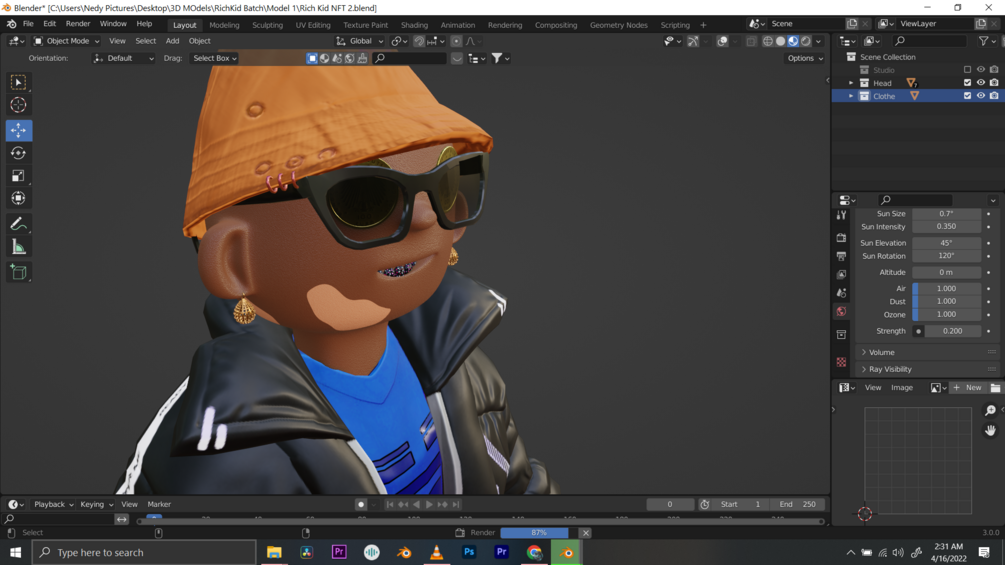Open the Scene properties tab

point(842,293)
